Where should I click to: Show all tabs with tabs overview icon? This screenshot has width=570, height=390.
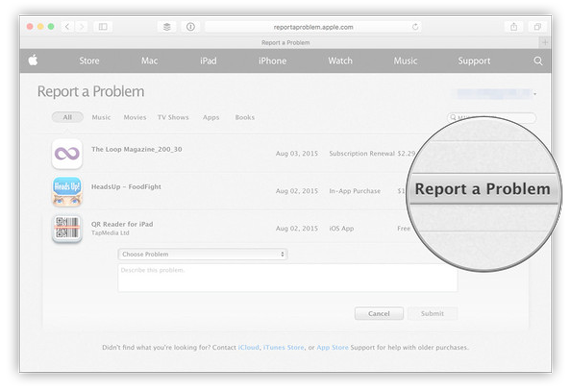tap(537, 27)
